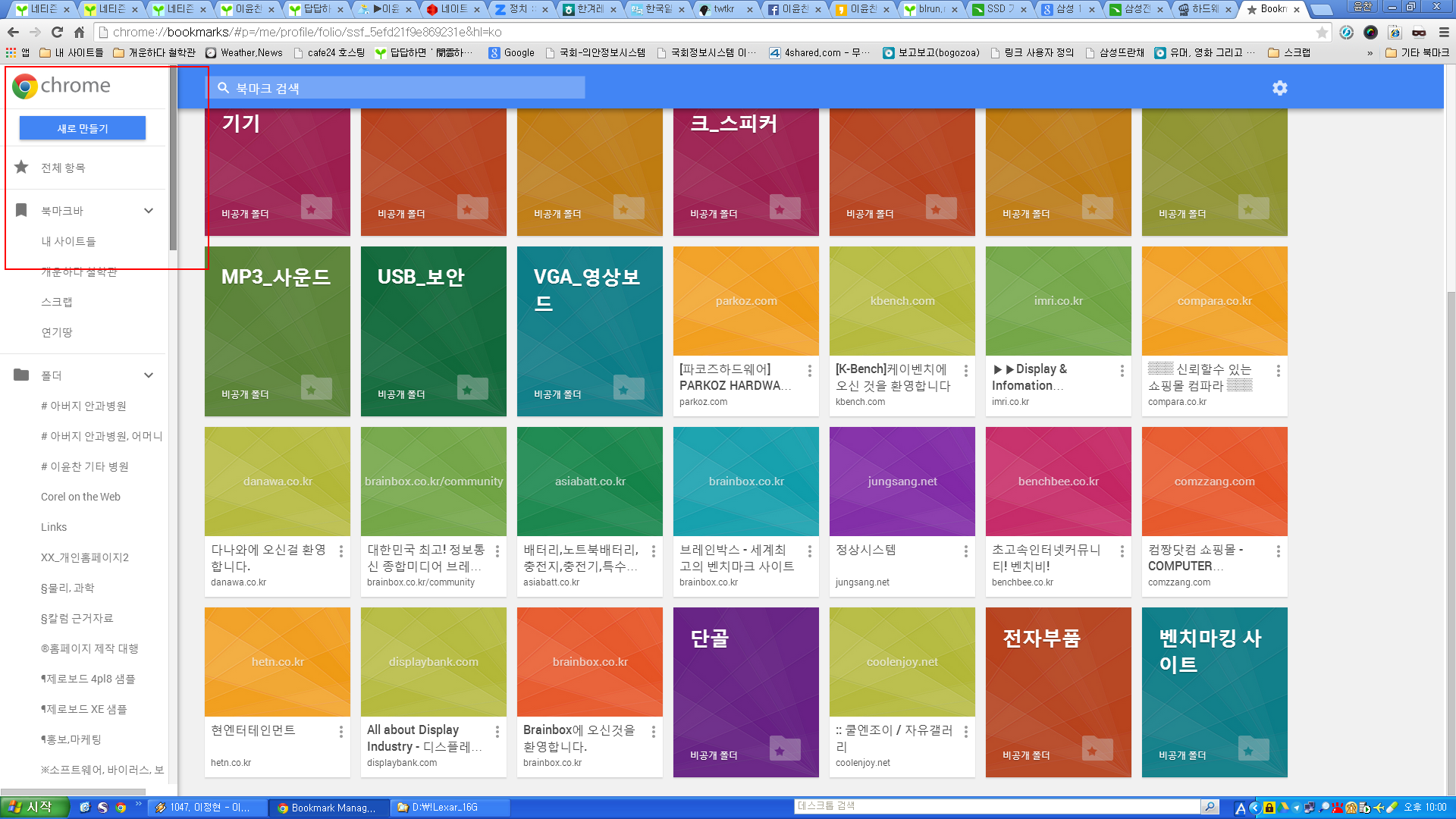The width and height of the screenshot is (1456, 819).
Task: Click the browser back arrow
Action: pyautogui.click(x=13, y=32)
